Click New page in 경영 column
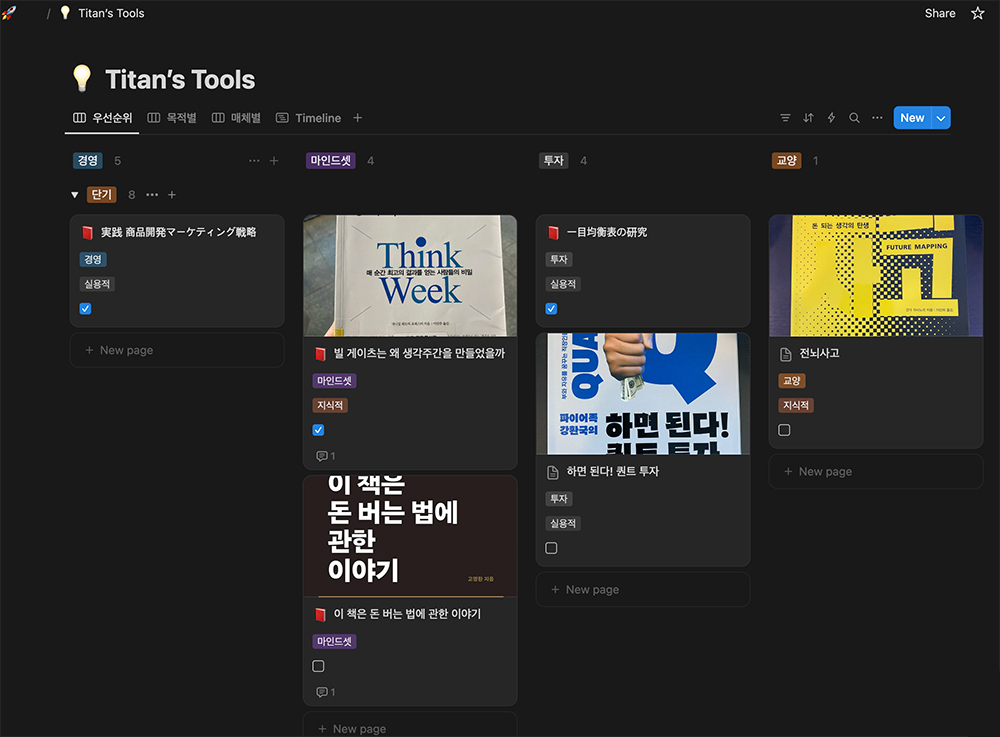 click(177, 350)
